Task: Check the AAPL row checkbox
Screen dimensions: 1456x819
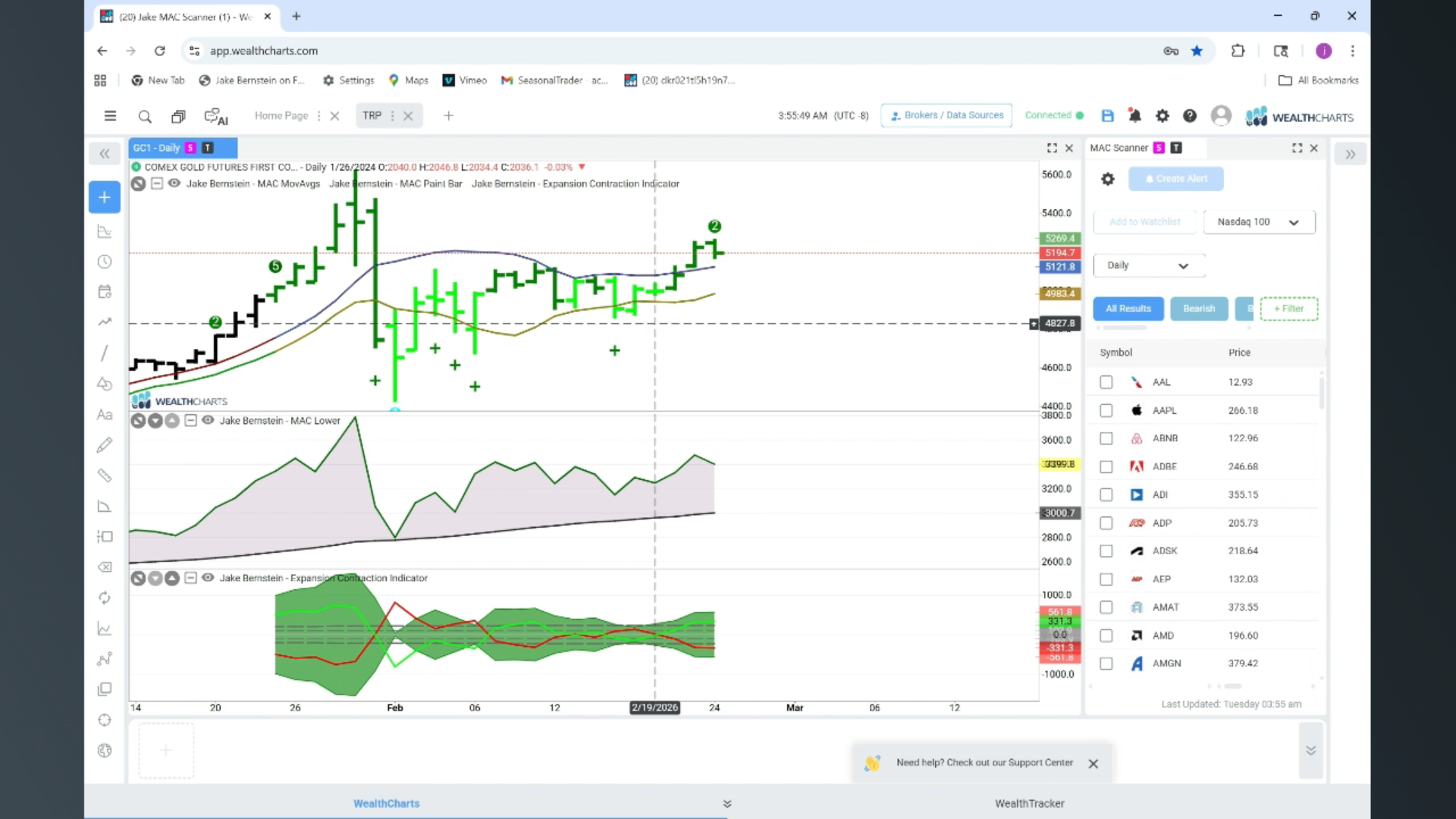Action: (x=1106, y=410)
